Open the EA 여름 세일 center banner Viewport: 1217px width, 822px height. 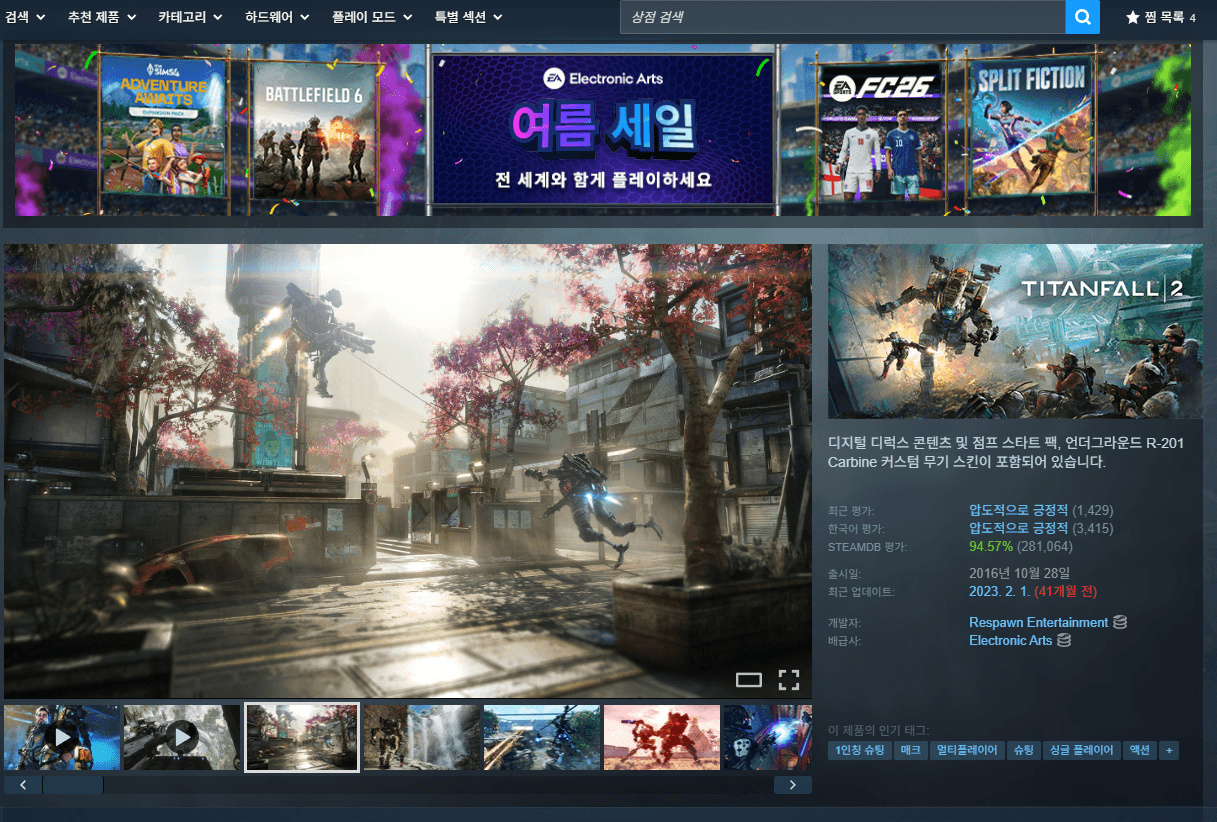[x=602, y=130]
